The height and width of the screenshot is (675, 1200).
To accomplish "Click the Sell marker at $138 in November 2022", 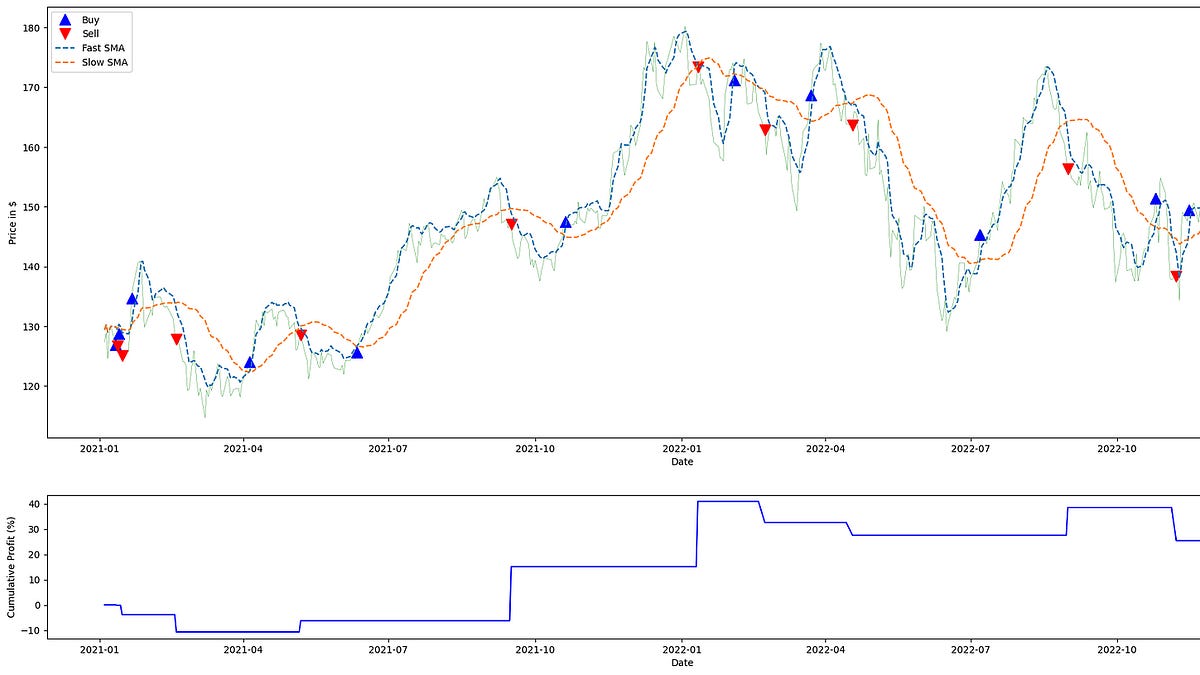I will click(x=1176, y=277).
